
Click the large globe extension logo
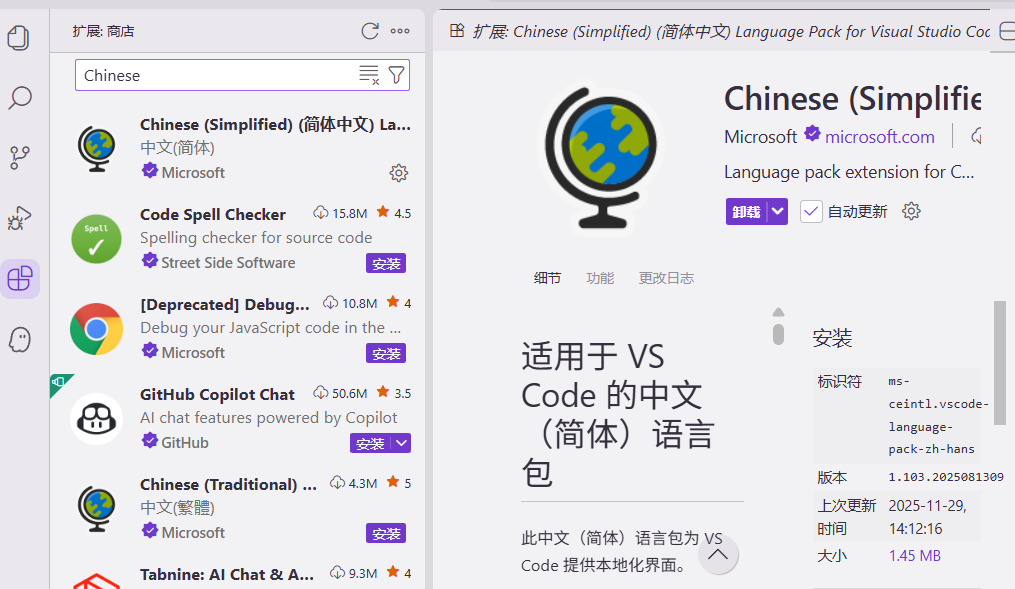click(x=601, y=158)
